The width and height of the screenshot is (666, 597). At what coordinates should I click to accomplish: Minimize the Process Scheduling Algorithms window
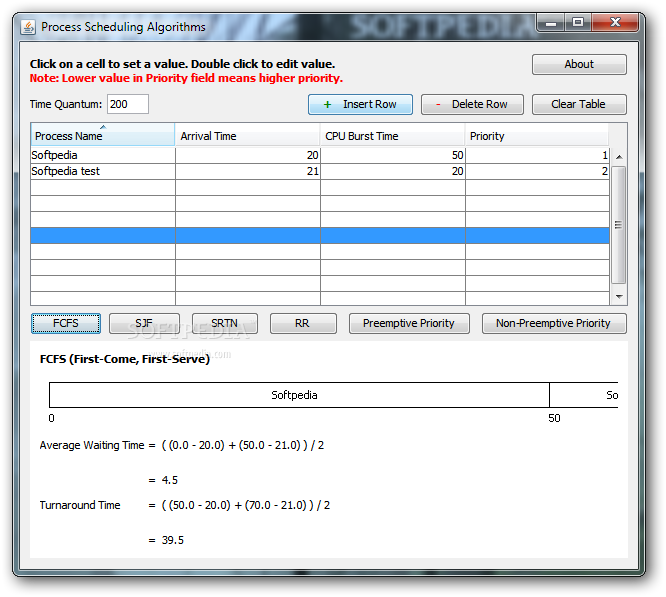pyautogui.click(x=551, y=23)
